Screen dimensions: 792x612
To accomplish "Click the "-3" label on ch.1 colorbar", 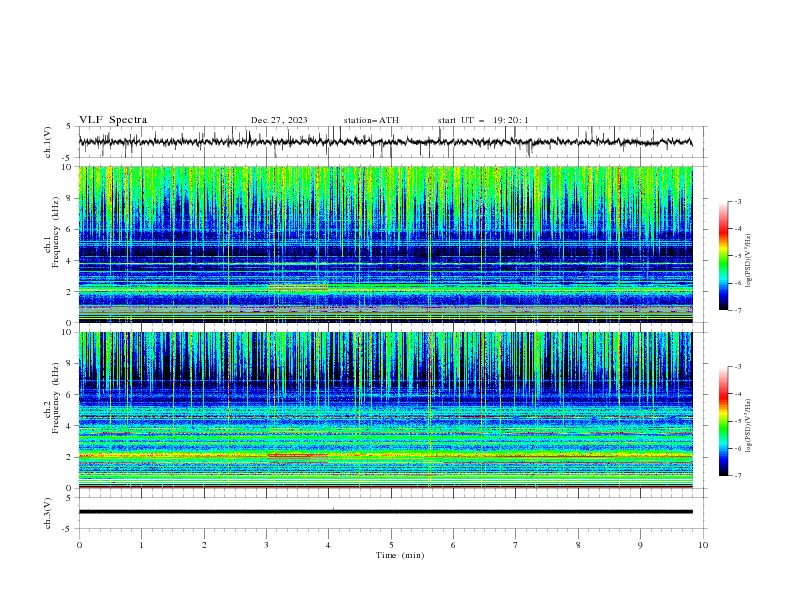I will pos(738,201).
